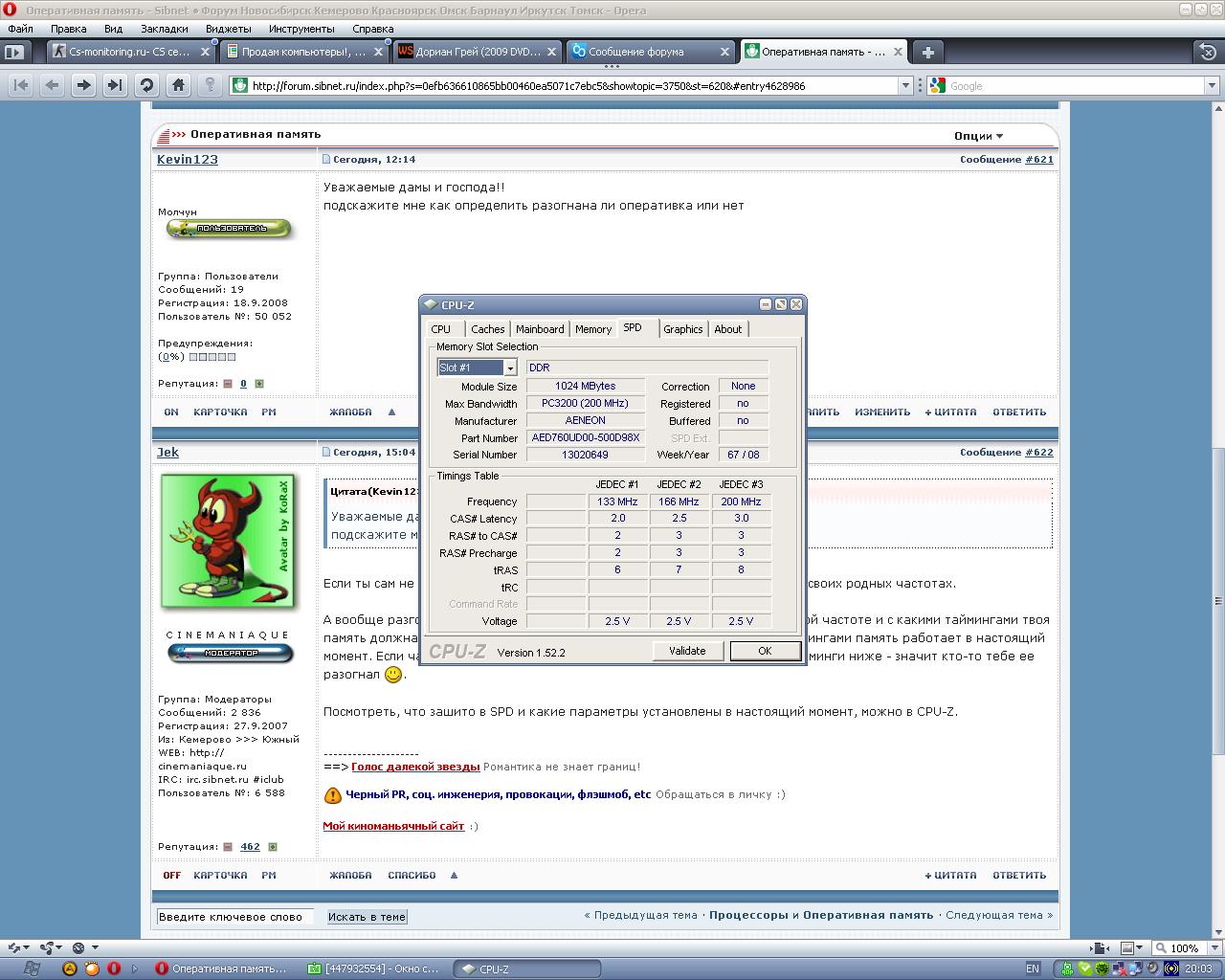1225x980 pixels.
Task: Switch to the Caches tab in CPU-Z
Action: (488, 329)
